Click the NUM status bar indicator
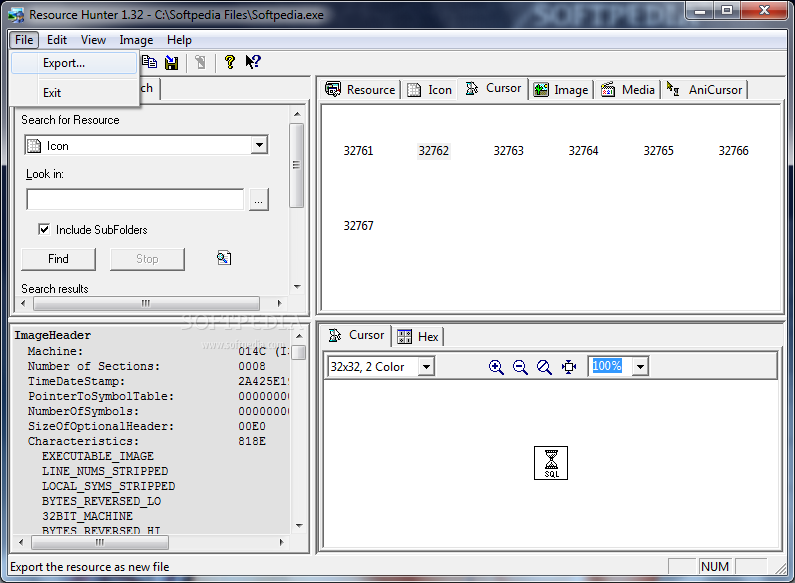 point(715,566)
